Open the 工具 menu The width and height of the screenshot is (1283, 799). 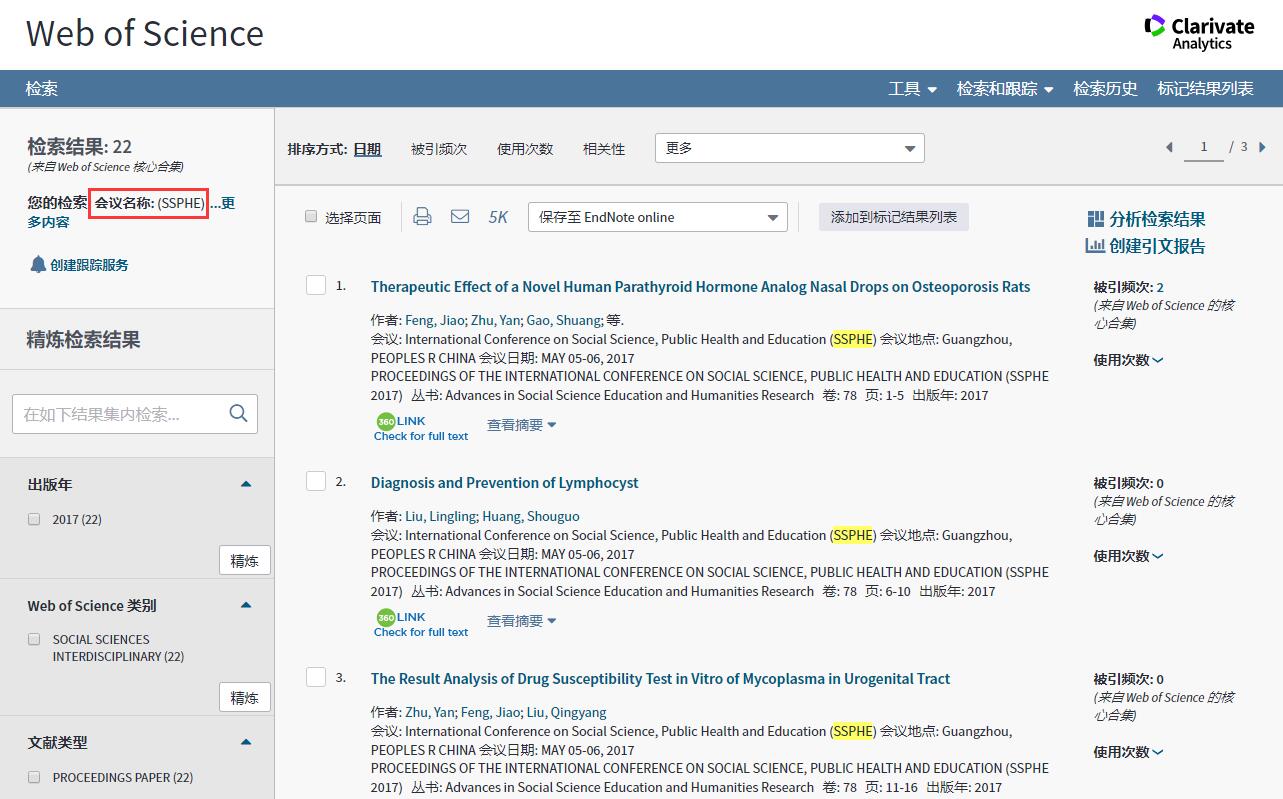coord(912,89)
